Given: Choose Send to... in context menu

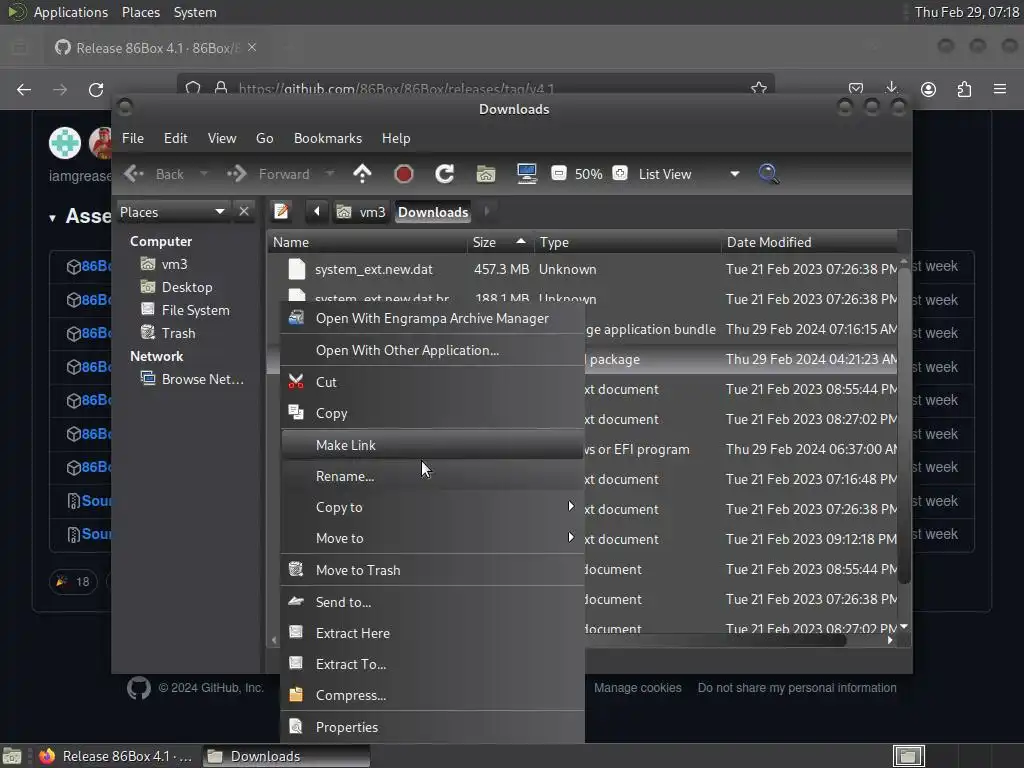Looking at the screenshot, I should point(432,602).
